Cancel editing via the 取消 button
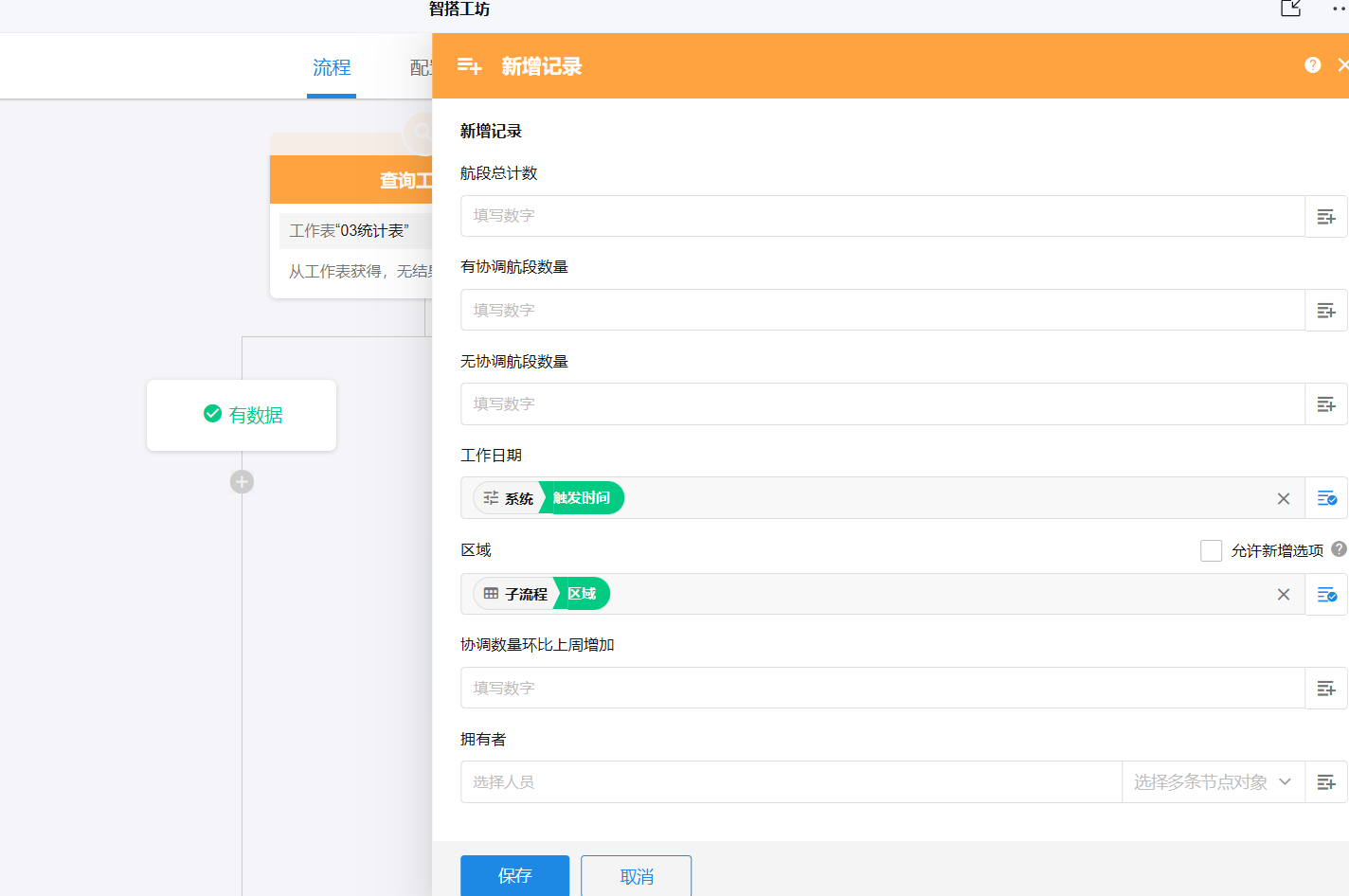 click(636, 877)
